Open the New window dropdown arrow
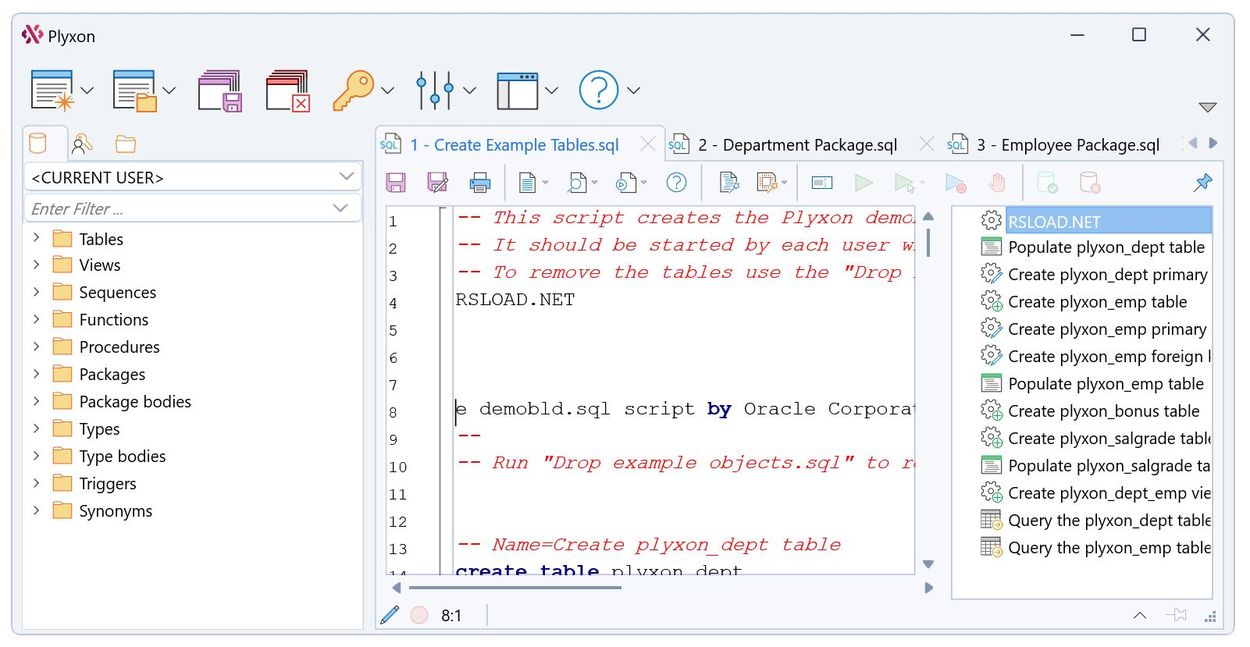Viewport: 1250px width, 647px height. 87,91
